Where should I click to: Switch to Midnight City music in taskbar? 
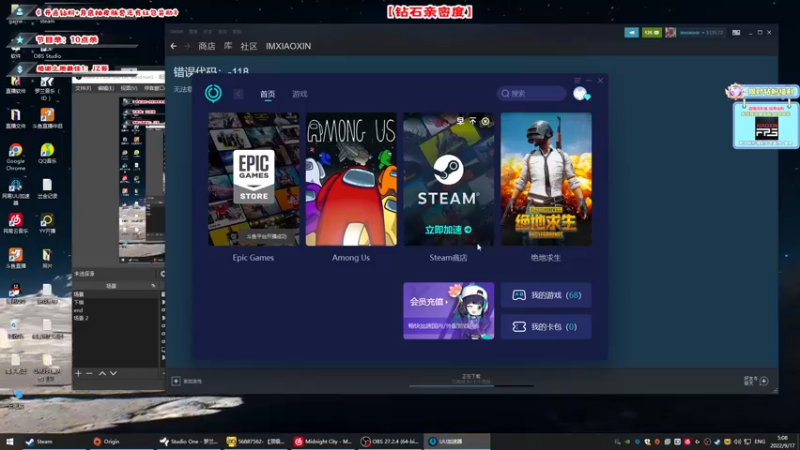(x=323, y=441)
